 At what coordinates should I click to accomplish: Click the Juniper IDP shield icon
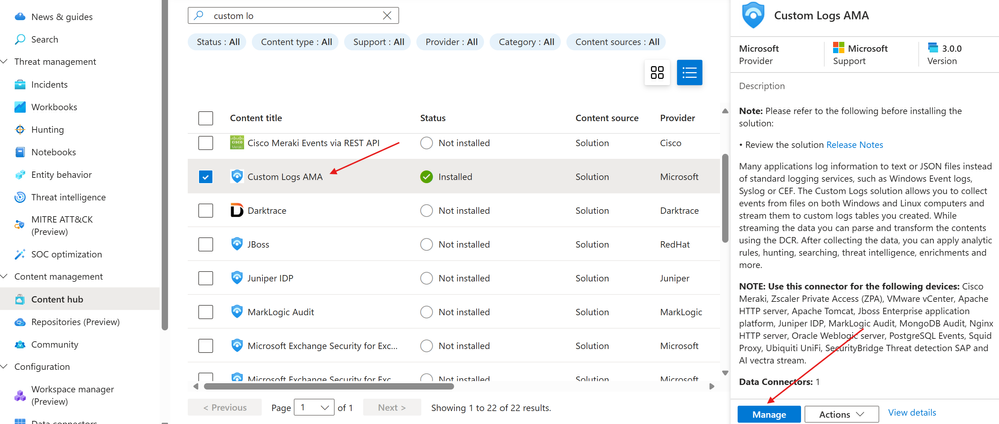237,278
